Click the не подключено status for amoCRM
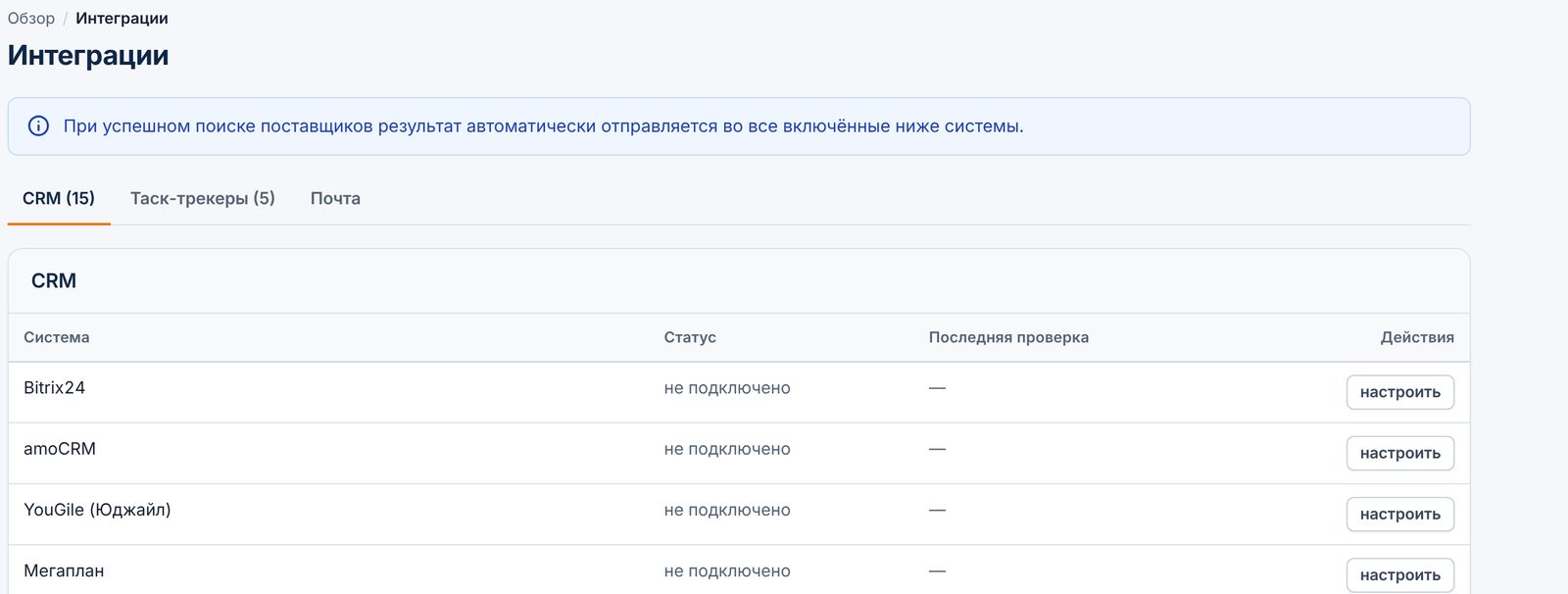The width and height of the screenshot is (1568, 594). (x=727, y=449)
